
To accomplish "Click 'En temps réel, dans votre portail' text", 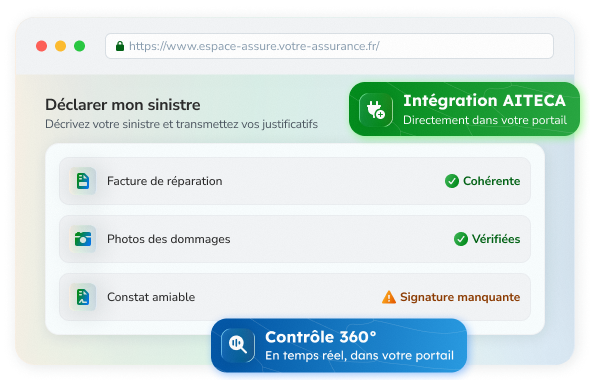I will click(359, 356).
